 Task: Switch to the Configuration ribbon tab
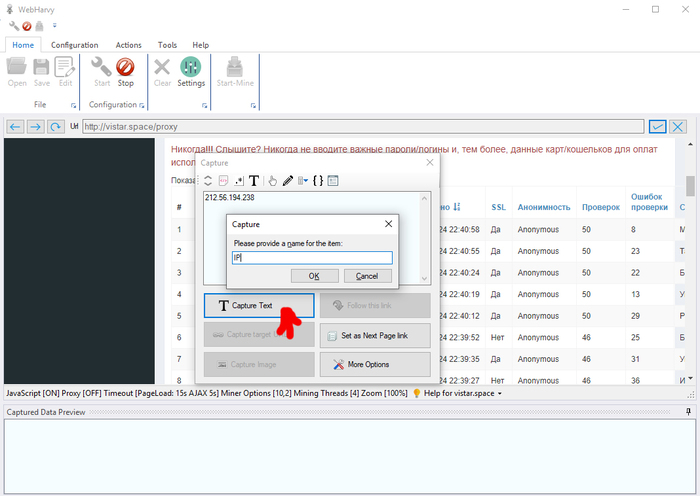point(75,45)
